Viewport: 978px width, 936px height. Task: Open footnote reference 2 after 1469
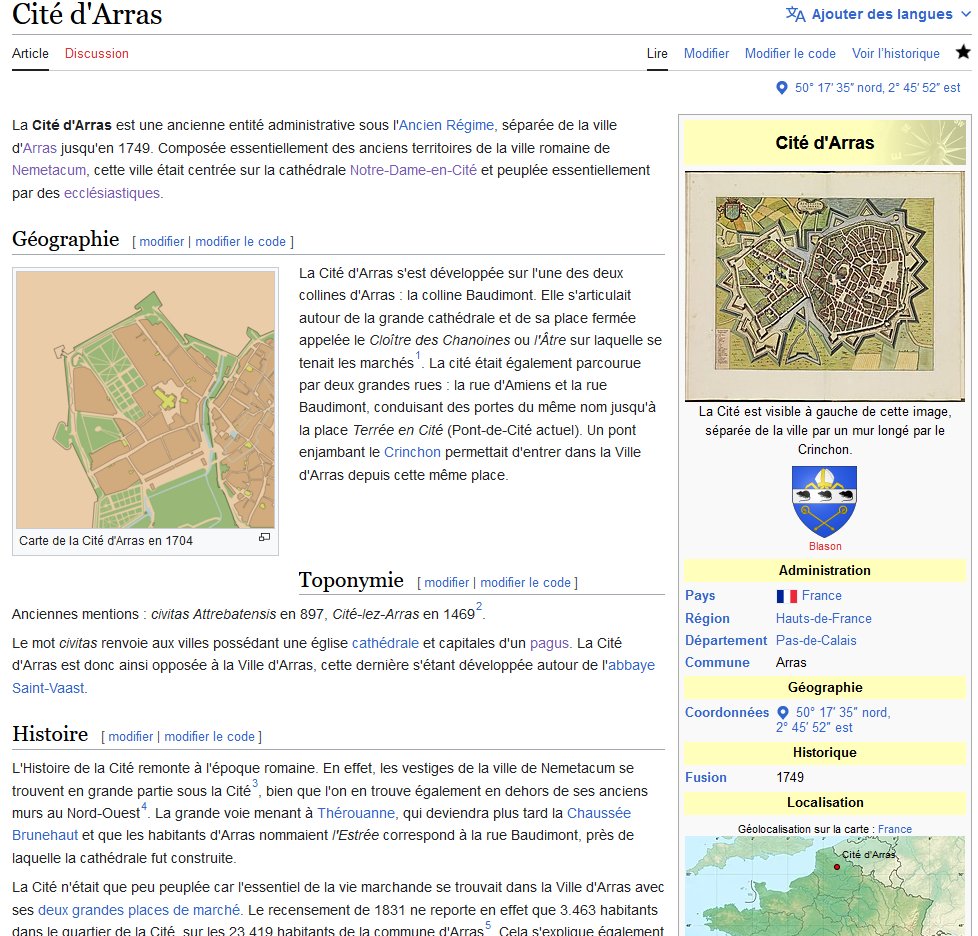coord(479,607)
